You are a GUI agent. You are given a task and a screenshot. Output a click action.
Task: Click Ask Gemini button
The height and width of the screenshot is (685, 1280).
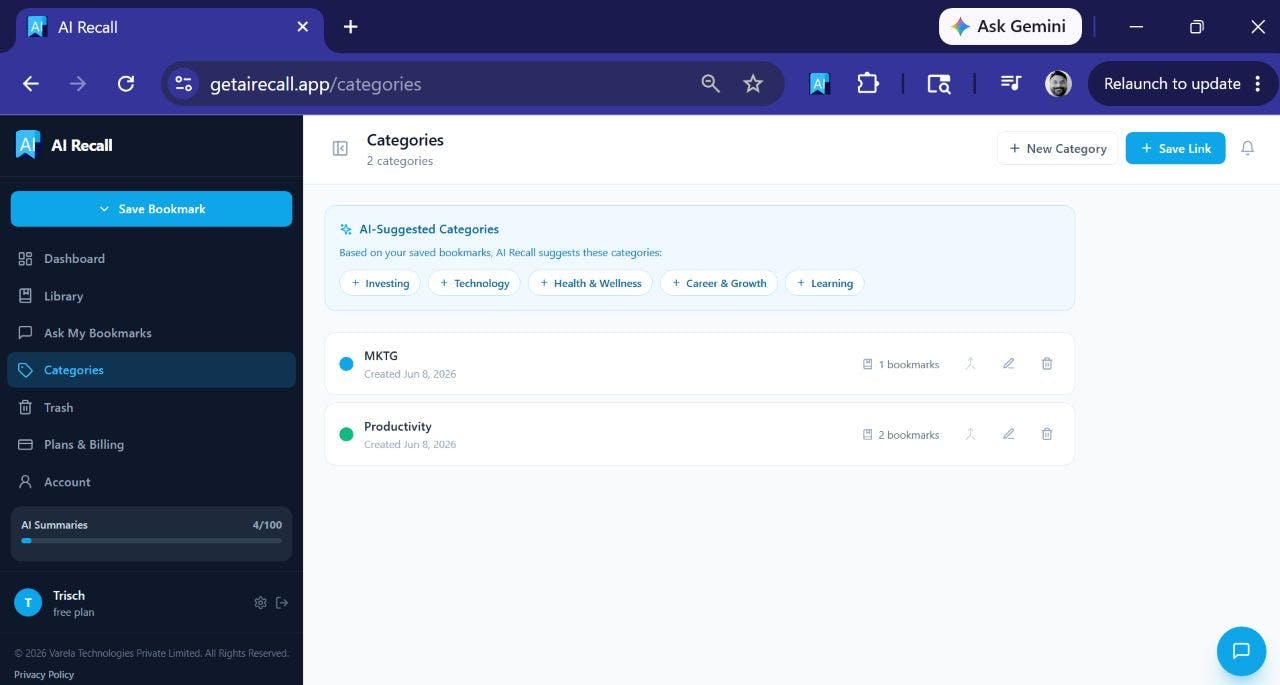pyautogui.click(x=1010, y=27)
